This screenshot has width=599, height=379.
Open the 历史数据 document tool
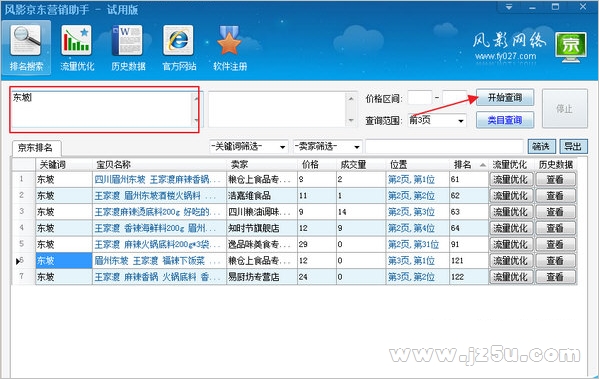(128, 47)
